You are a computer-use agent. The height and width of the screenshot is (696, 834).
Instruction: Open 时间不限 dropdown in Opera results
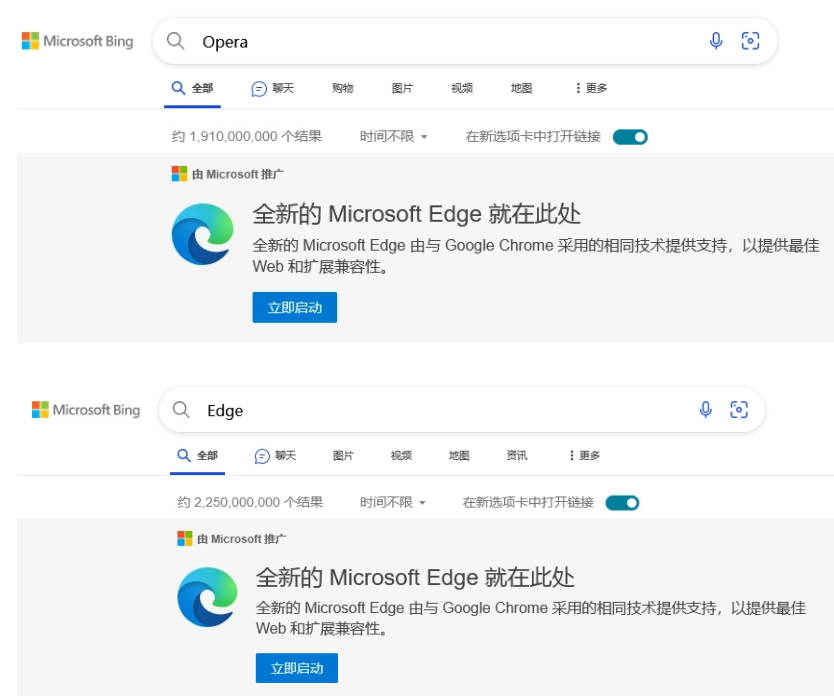[394, 137]
